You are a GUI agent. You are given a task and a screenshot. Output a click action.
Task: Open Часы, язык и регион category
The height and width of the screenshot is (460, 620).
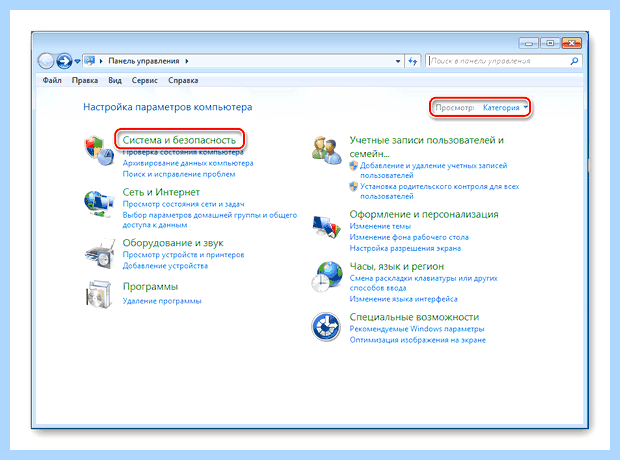click(397, 267)
